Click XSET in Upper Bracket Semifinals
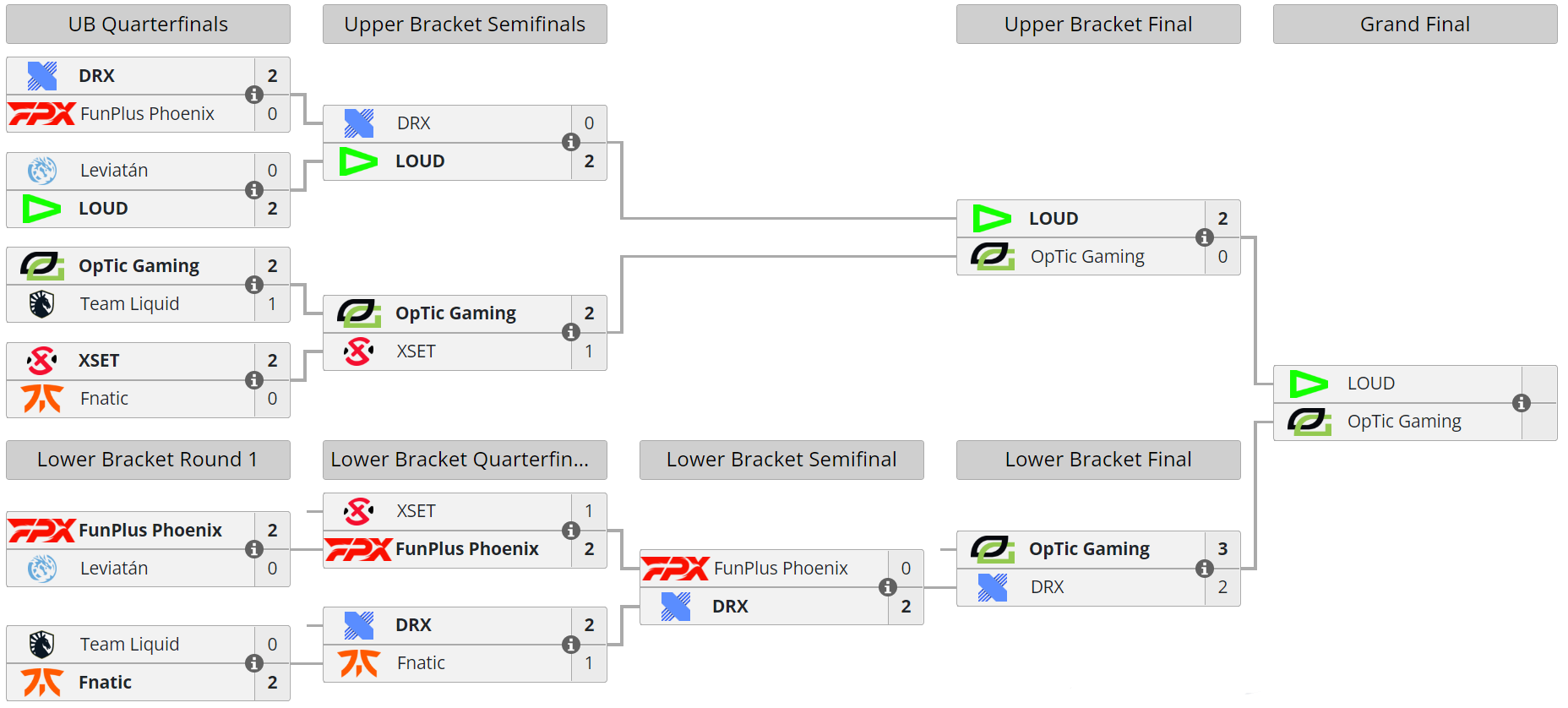 point(416,351)
